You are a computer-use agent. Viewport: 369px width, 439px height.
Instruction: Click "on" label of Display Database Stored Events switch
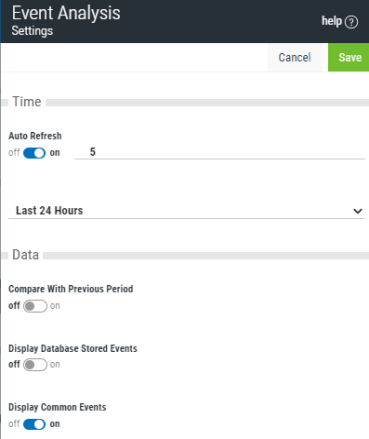click(x=55, y=364)
